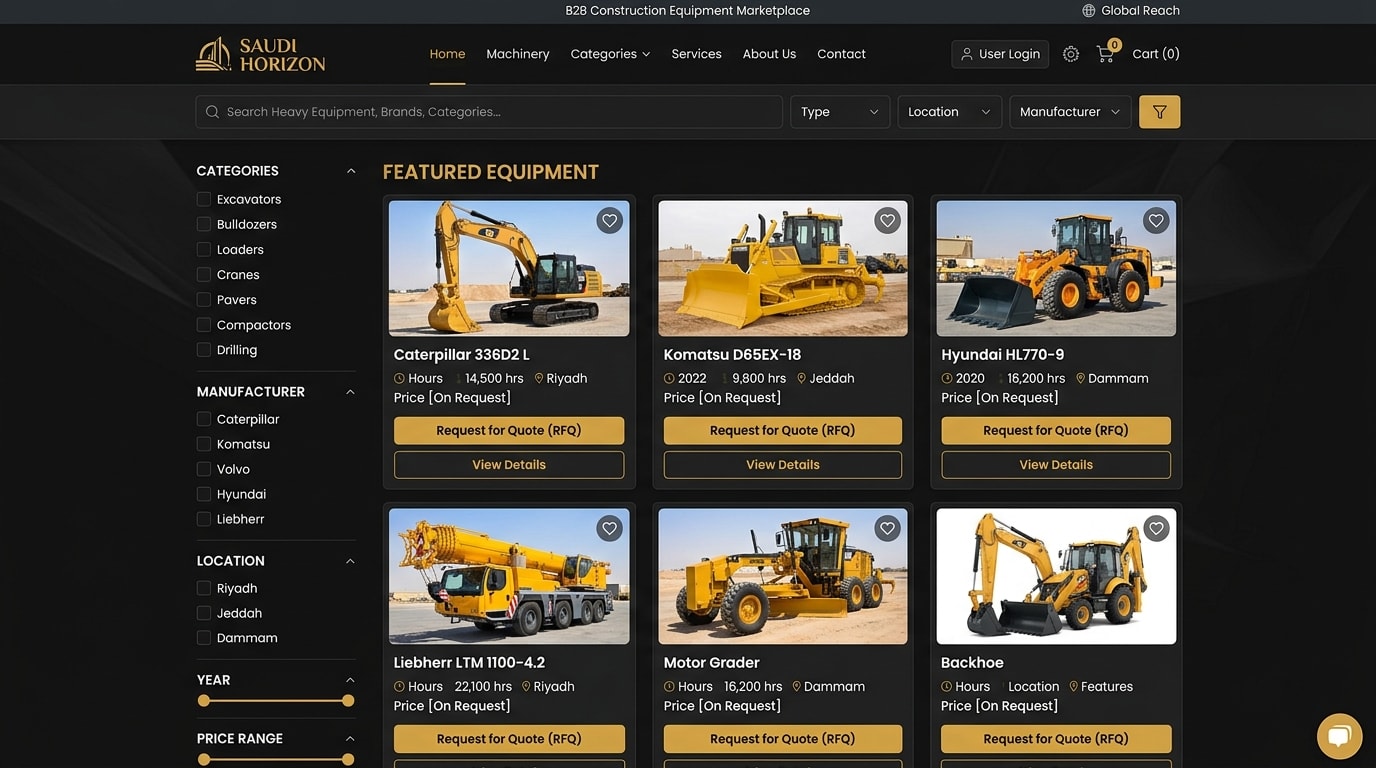Check the Bulldozers category
1376x768 pixels.
pyautogui.click(x=204, y=224)
